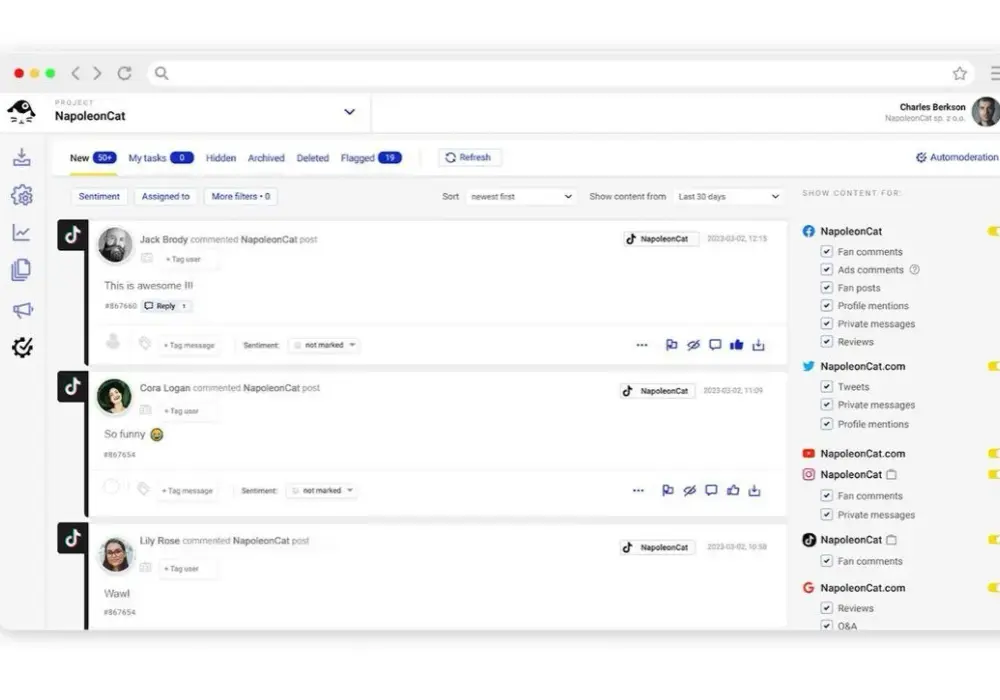Click Jack Brody's avatar photo
The image size is (1000, 700).
click(x=115, y=245)
